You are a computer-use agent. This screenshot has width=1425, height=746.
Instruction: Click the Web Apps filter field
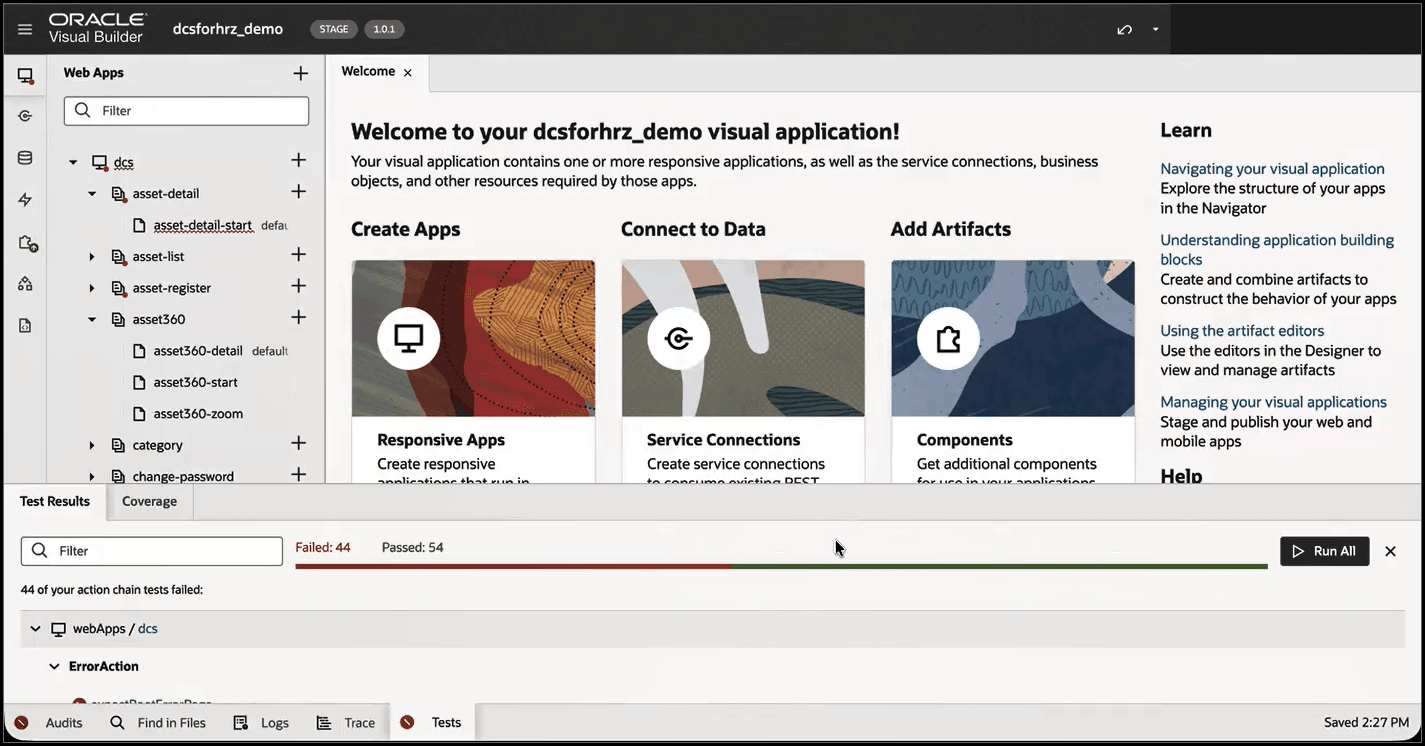(x=186, y=111)
